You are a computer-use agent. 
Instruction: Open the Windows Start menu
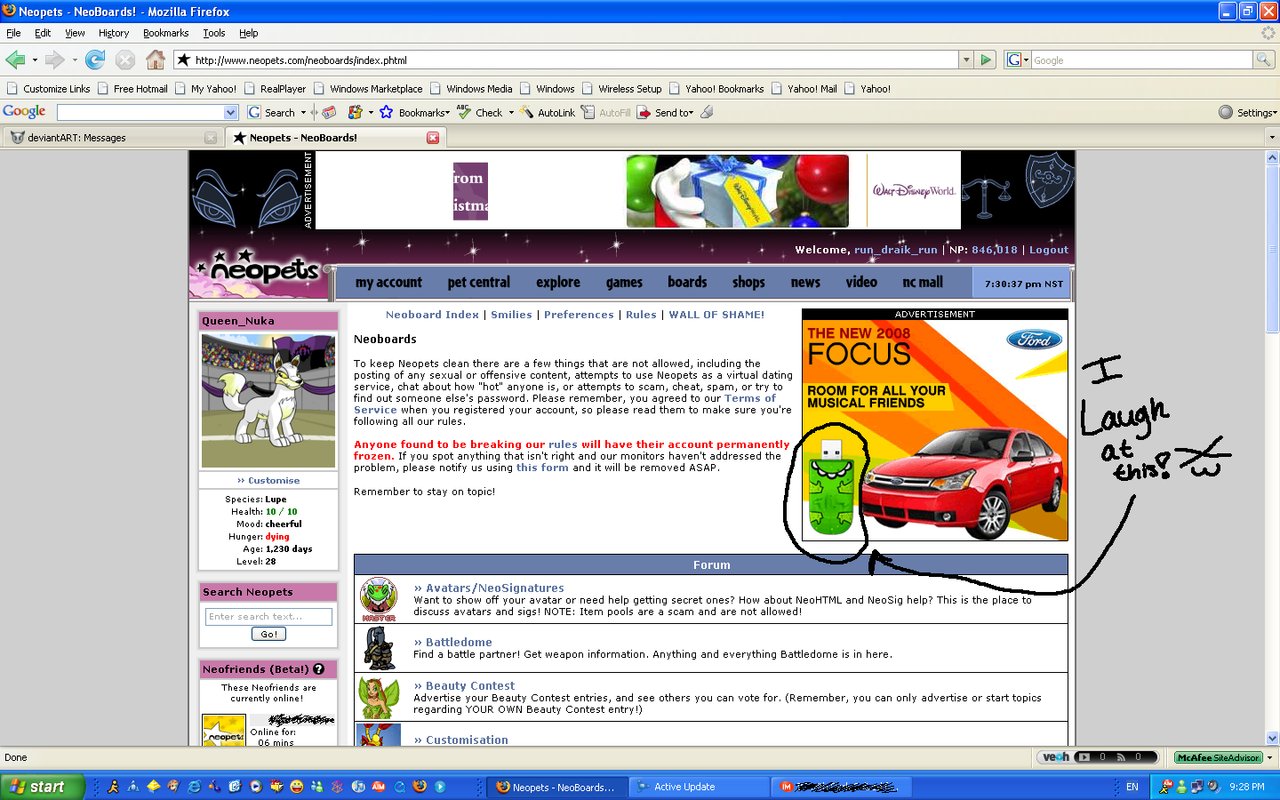(x=37, y=787)
